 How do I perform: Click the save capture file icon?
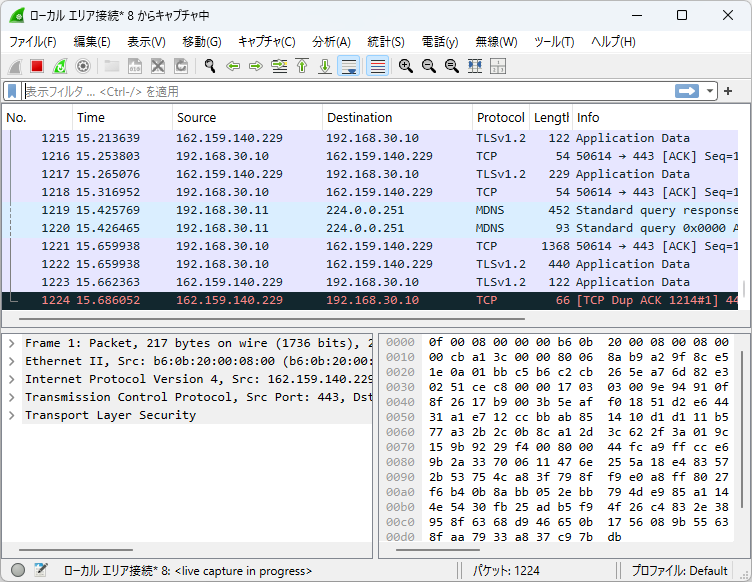click(x=135, y=66)
